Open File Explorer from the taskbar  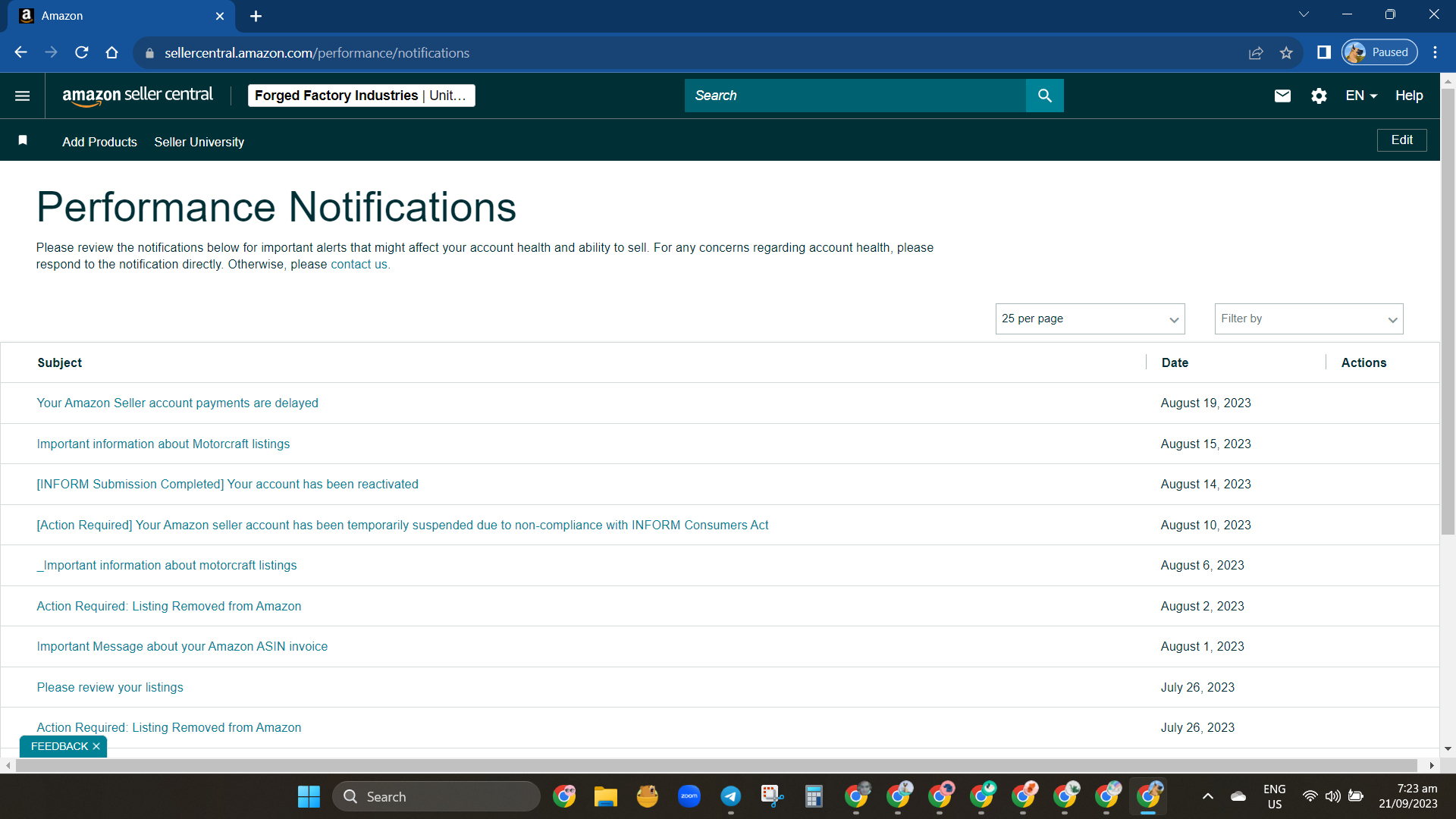coord(605,796)
